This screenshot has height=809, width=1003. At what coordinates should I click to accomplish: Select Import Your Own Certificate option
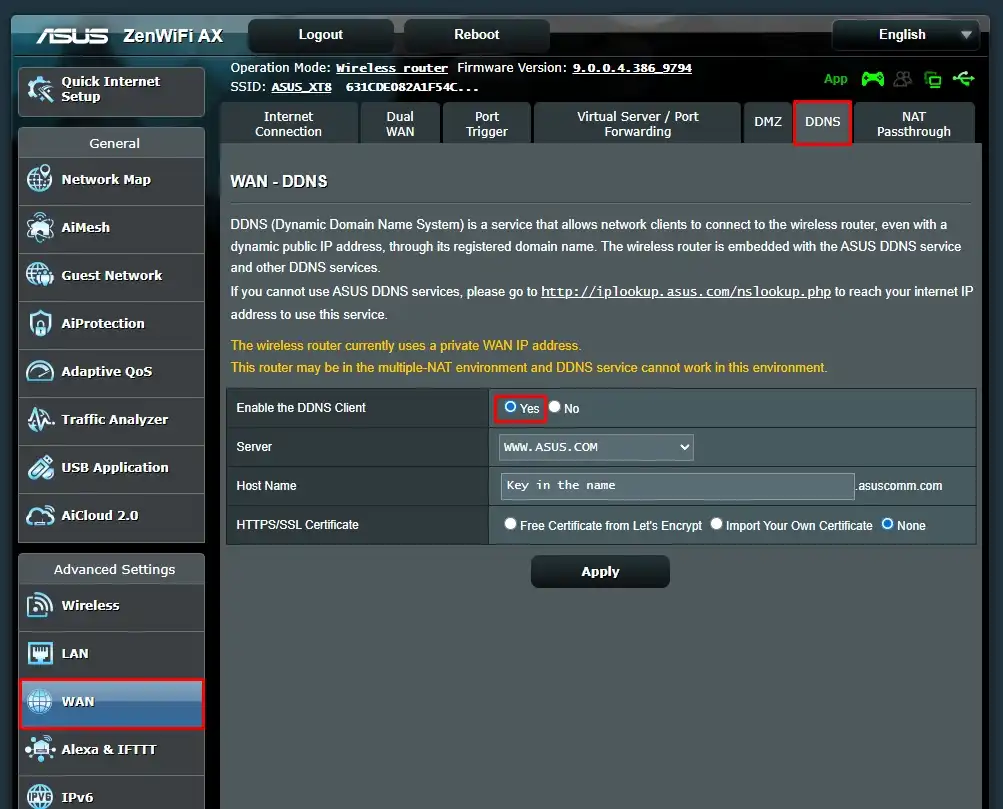(x=716, y=524)
